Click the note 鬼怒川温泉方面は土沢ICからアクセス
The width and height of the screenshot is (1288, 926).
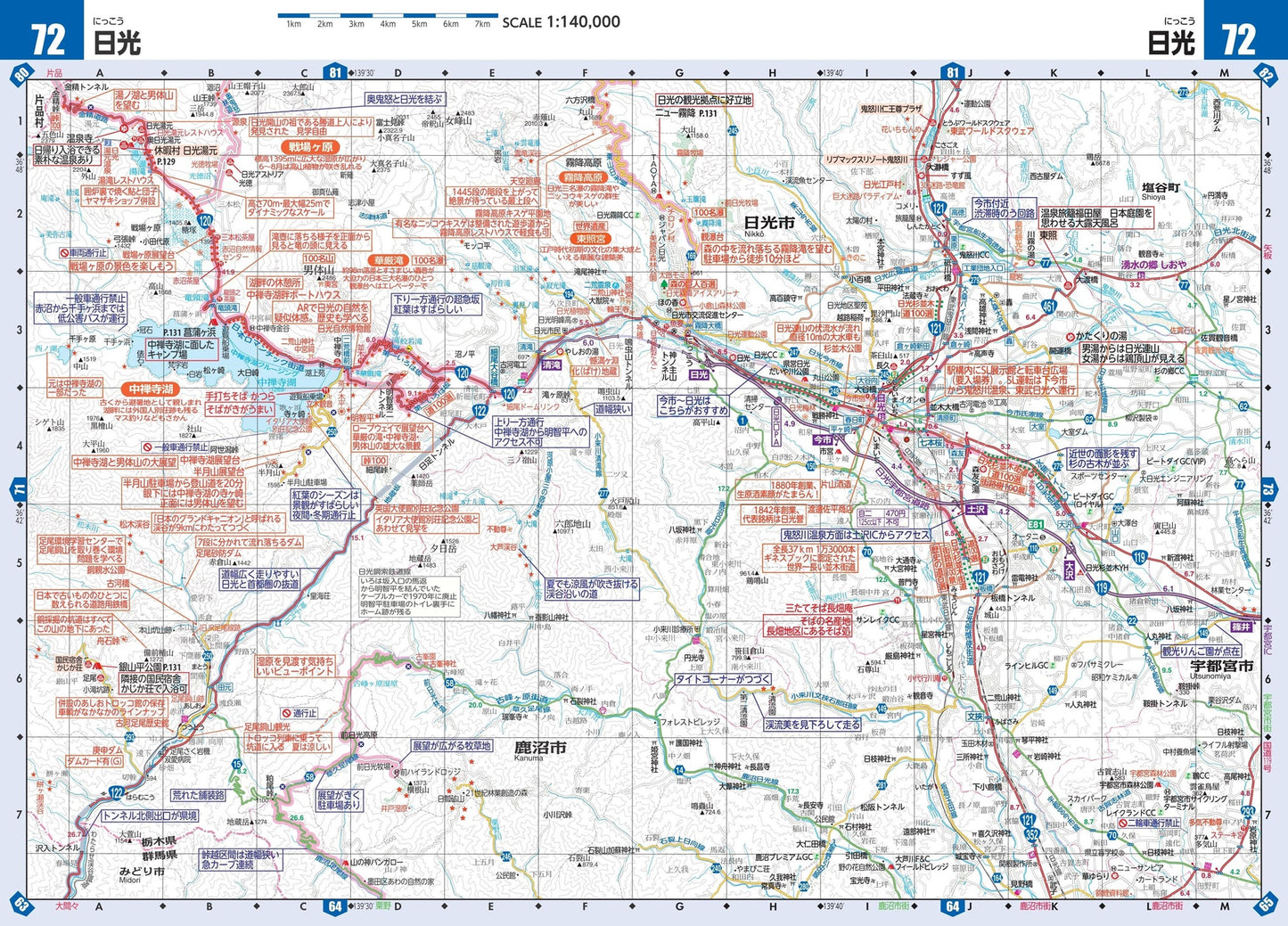coord(856,535)
